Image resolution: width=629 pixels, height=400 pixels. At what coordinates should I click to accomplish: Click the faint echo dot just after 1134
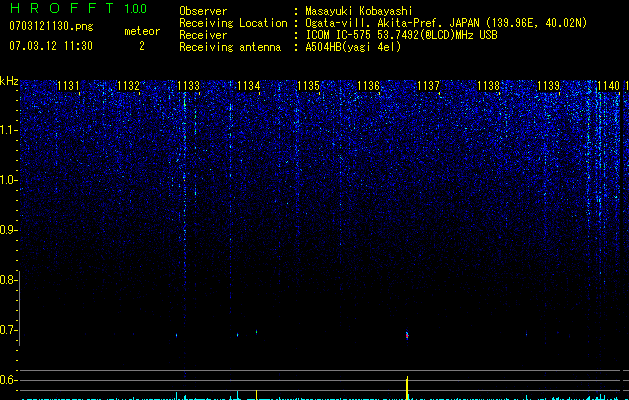256,332
